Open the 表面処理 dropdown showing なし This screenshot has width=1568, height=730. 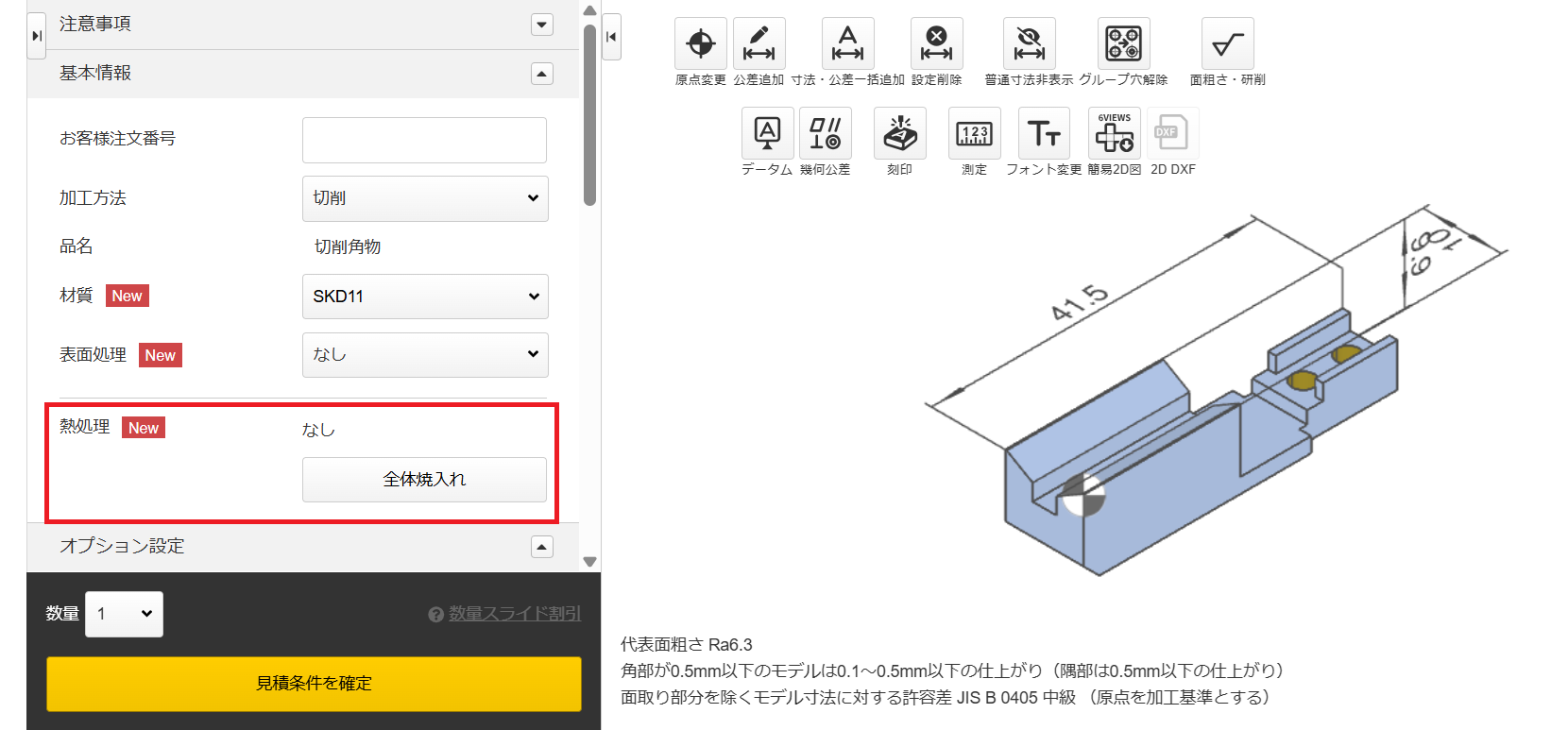(x=425, y=355)
